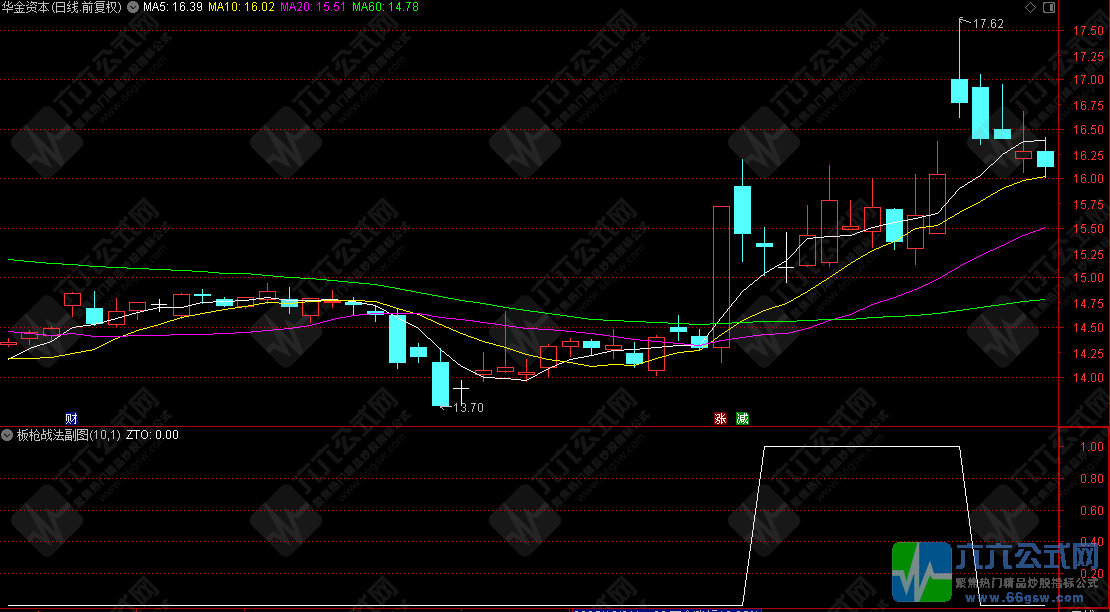Click the 17.50 price axis label
Screen dimensions: 1110x612
click(x=1089, y=31)
